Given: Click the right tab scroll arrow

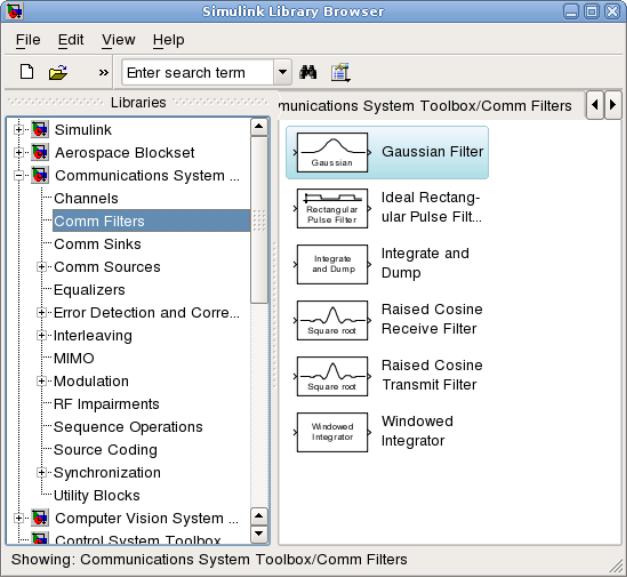Looking at the screenshot, I should click(x=613, y=105).
